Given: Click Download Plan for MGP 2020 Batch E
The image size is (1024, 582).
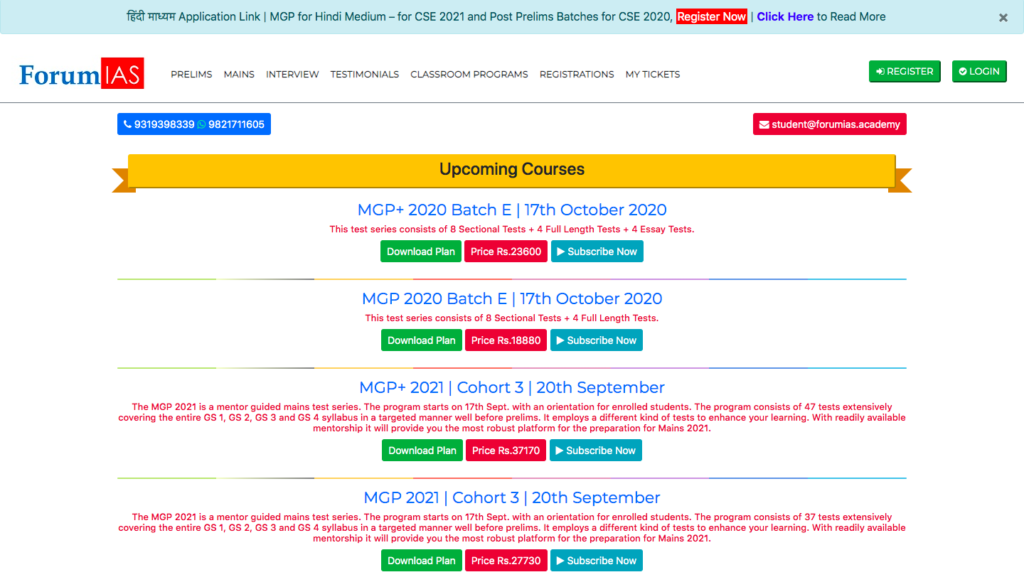Looking at the screenshot, I should (x=421, y=340).
